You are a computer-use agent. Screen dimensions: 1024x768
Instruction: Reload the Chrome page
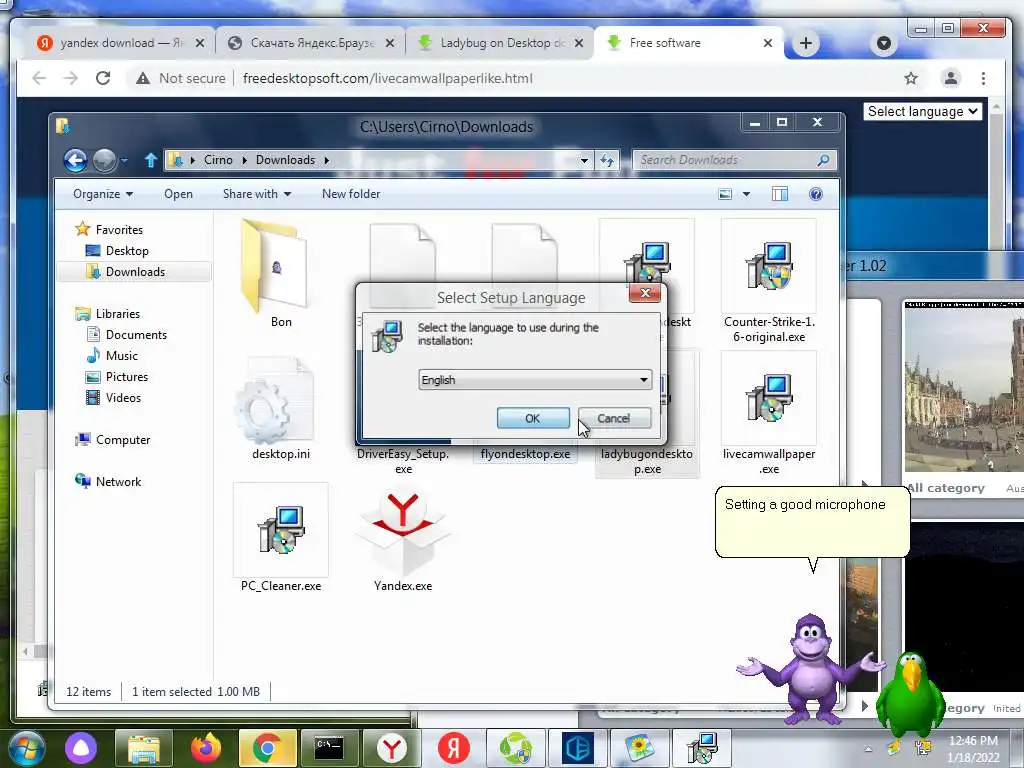(103, 78)
